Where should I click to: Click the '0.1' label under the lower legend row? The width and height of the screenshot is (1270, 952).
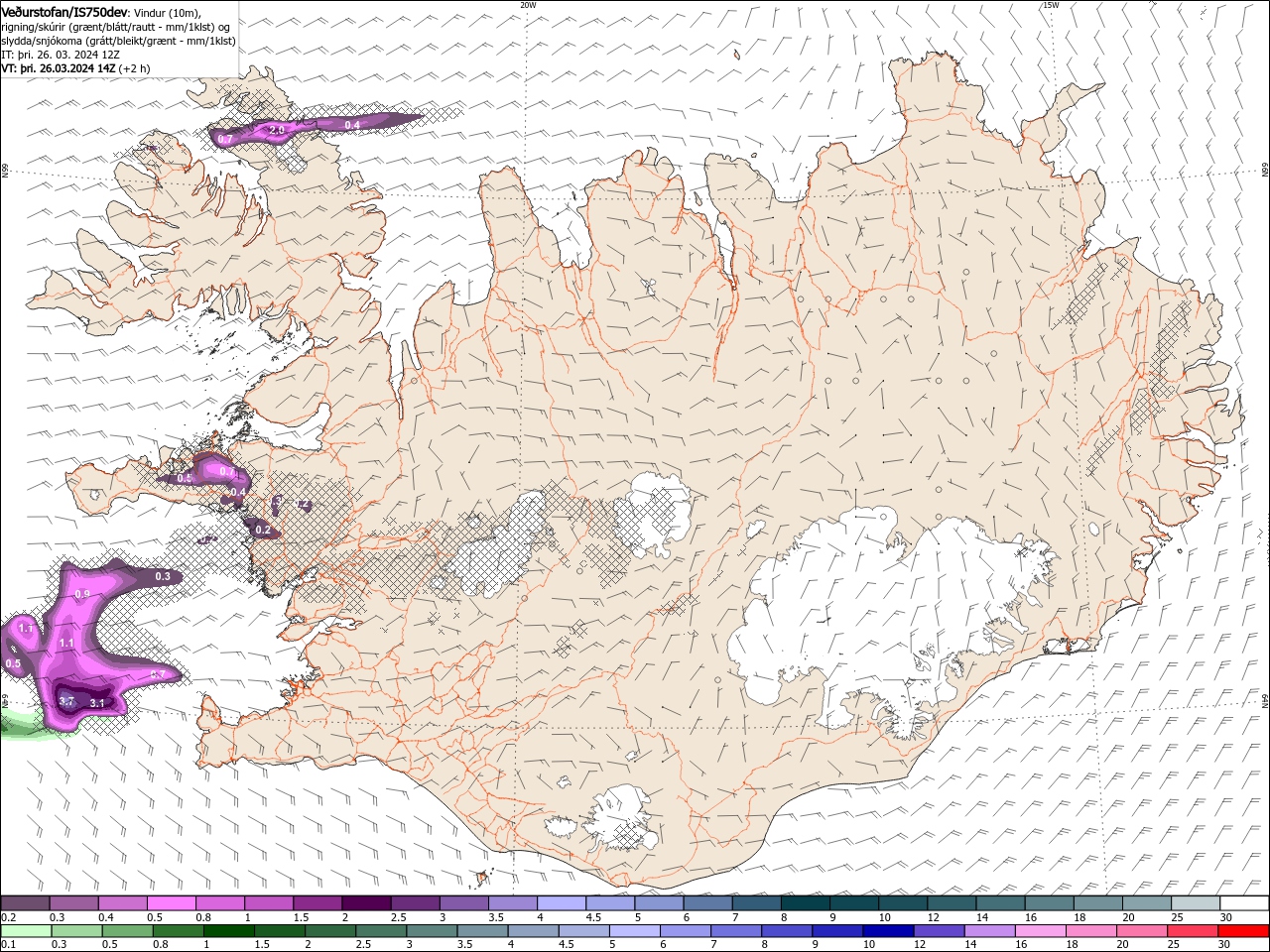click(8, 945)
